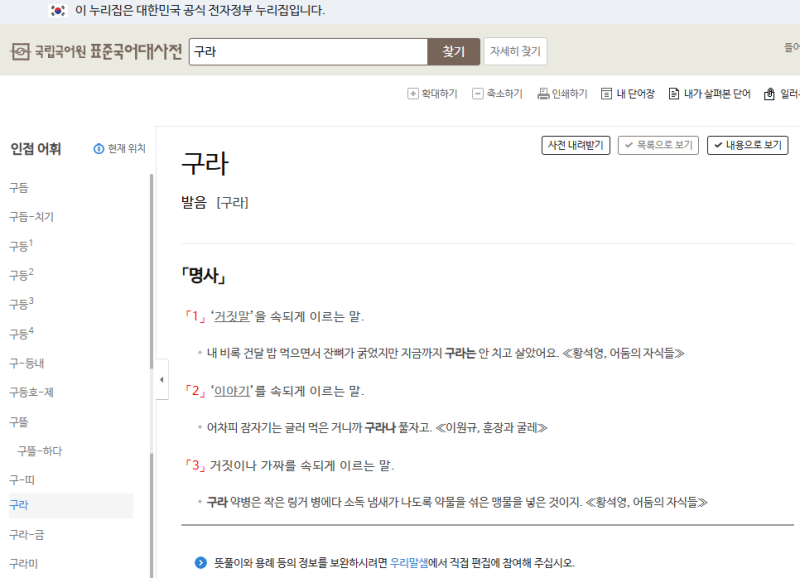This screenshot has width=800, height=578.
Task: Select 구라미 in adjacent words
Action: pos(23,564)
